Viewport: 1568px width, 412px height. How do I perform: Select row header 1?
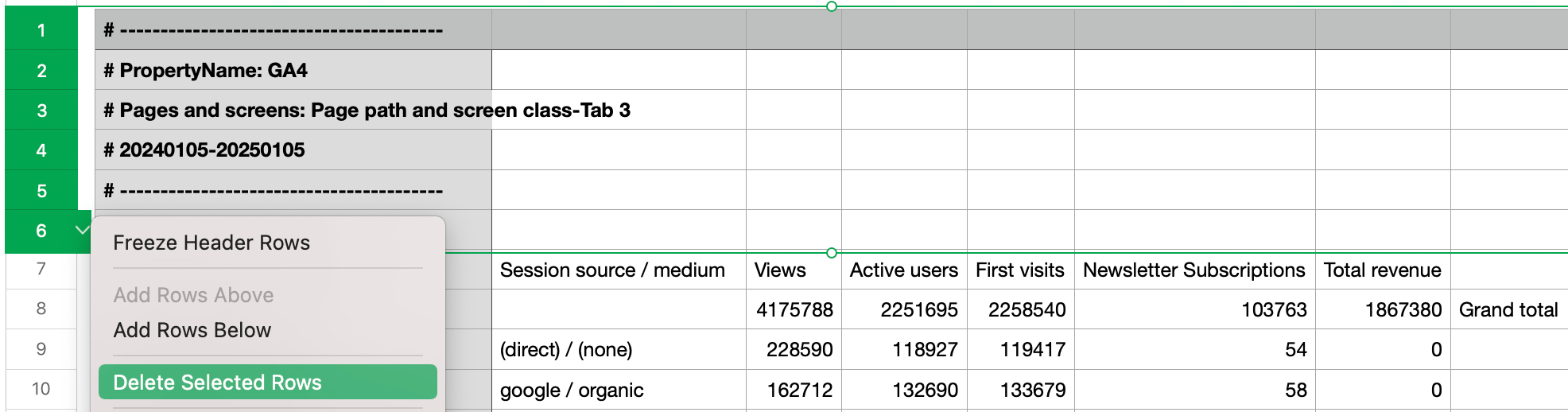pos(41,30)
